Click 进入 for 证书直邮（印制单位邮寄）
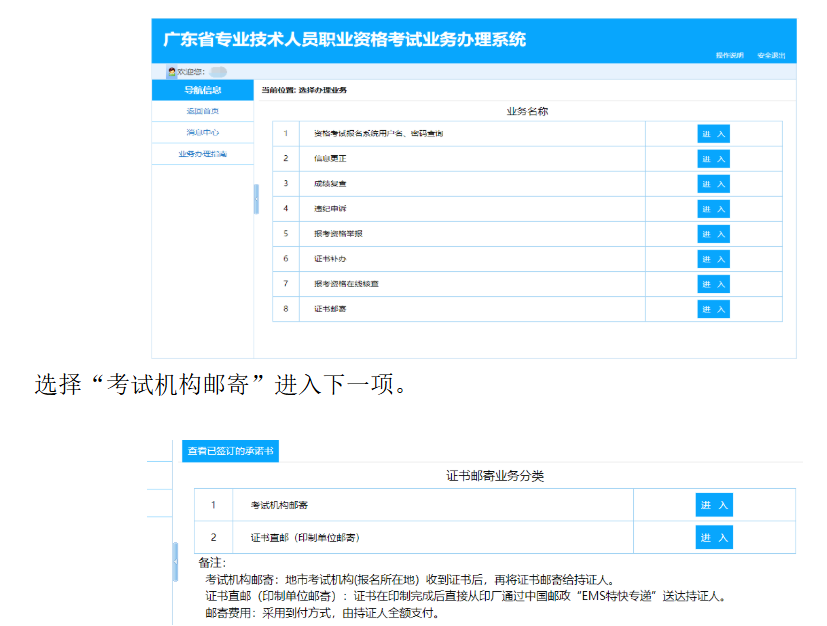Screen dimensions: 827x626 click(714, 537)
